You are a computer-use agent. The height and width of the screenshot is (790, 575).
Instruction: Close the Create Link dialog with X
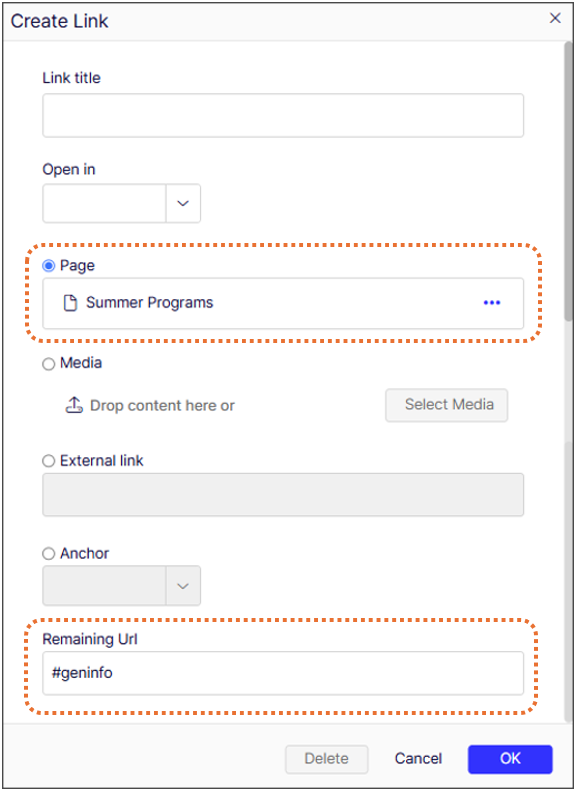pyautogui.click(x=555, y=19)
